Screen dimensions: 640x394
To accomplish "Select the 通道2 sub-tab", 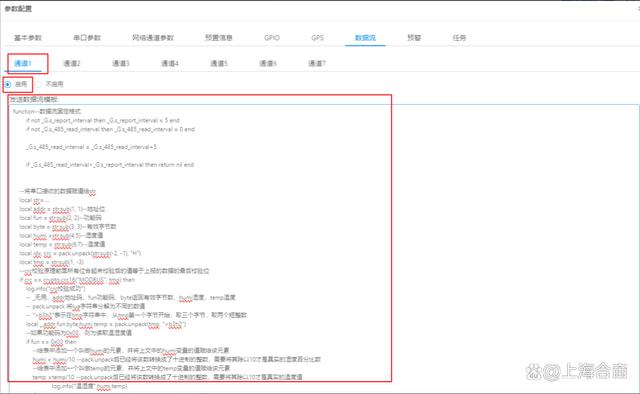I will tap(72, 63).
